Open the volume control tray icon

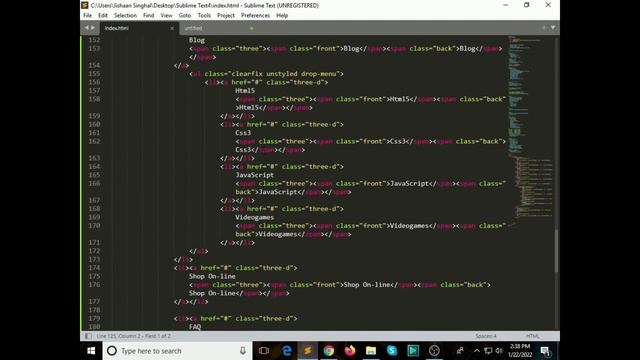pyautogui.click(x=499, y=351)
